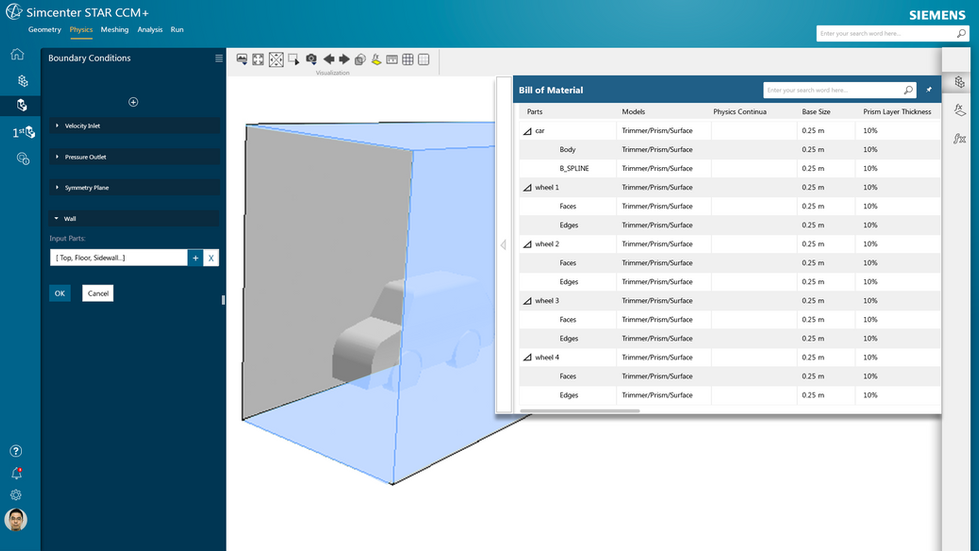Switch to the Physics tab
Image resolution: width=979 pixels, height=551 pixels.
click(x=81, y=29)
